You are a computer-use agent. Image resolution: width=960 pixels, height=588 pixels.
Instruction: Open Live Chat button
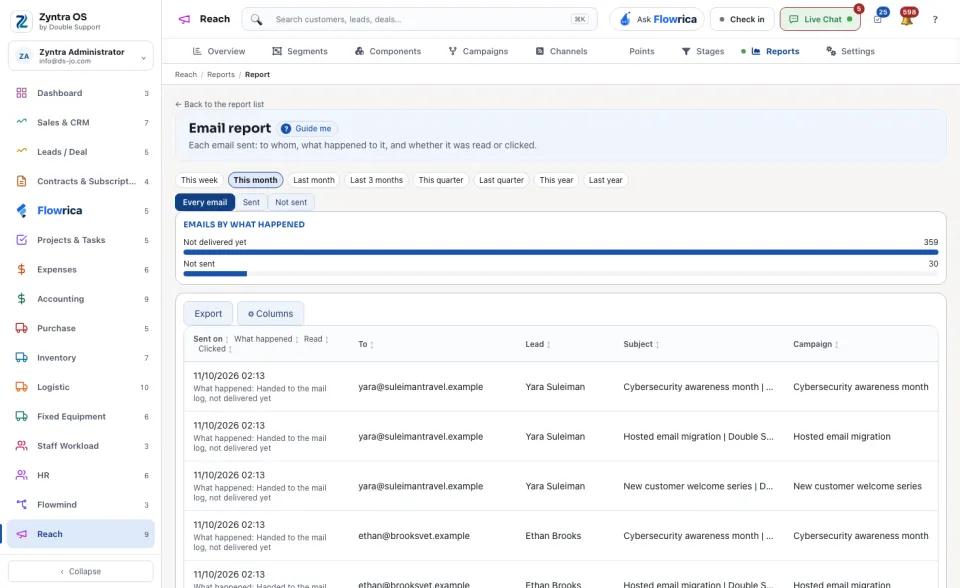[x=820, y=20]
